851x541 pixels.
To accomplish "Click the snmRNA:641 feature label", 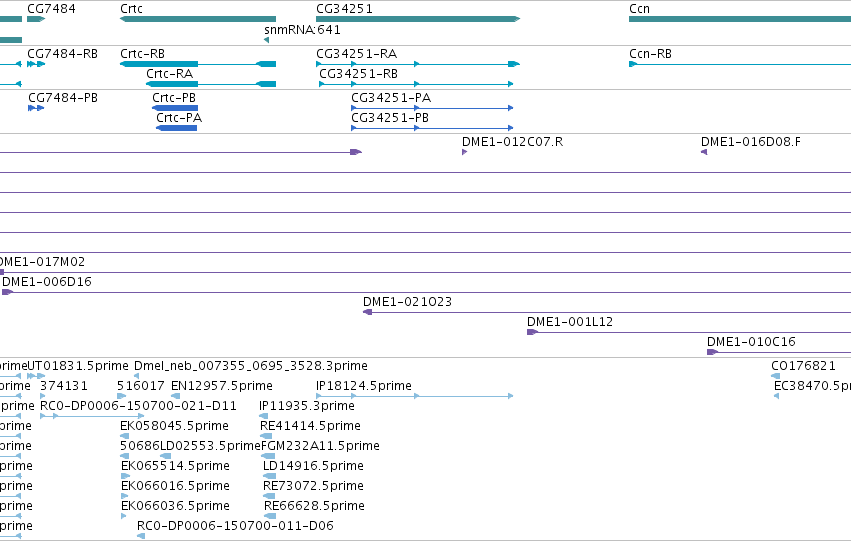I will [x=302, y=30].
